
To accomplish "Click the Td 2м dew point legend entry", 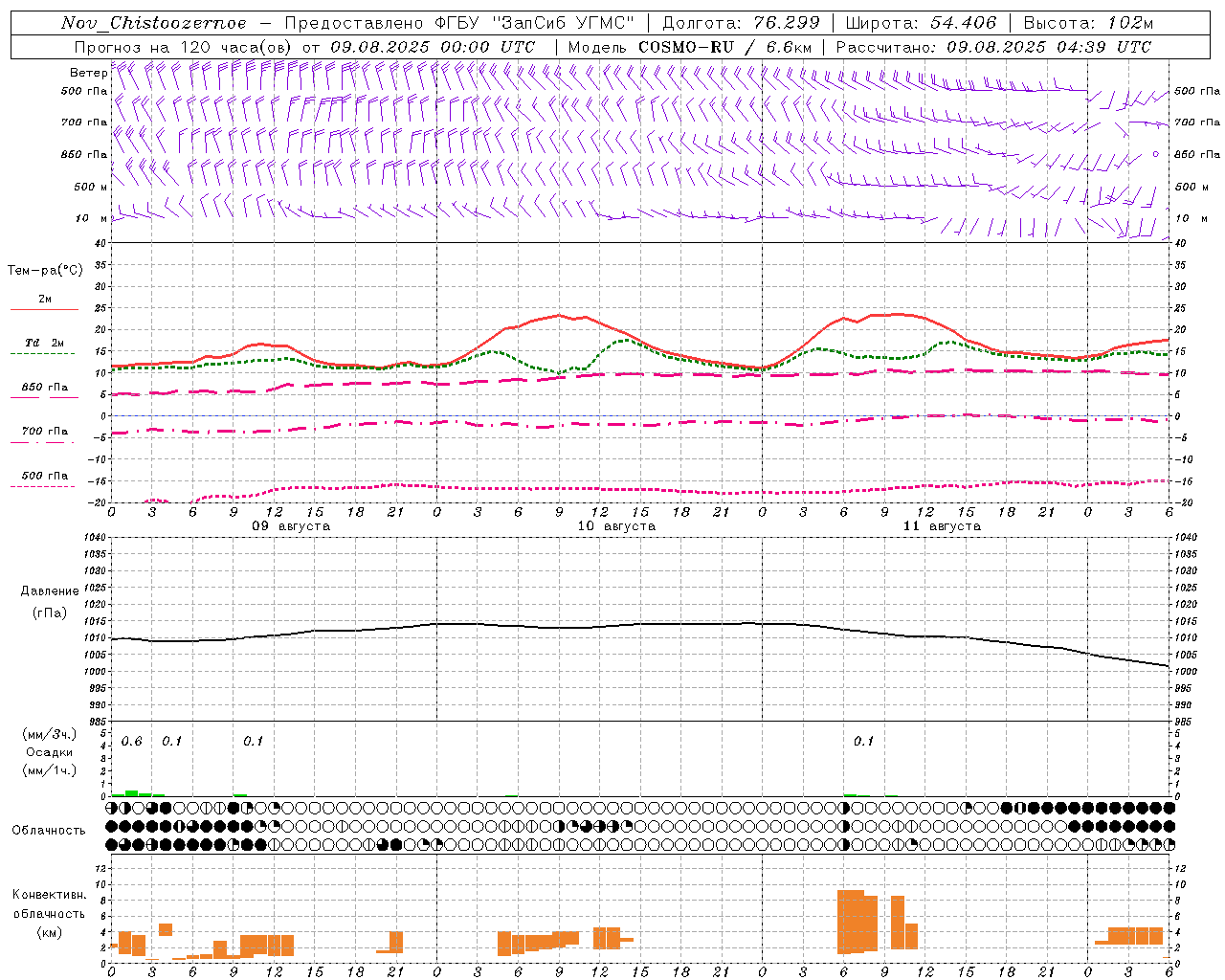I will (x=44, y=343).
